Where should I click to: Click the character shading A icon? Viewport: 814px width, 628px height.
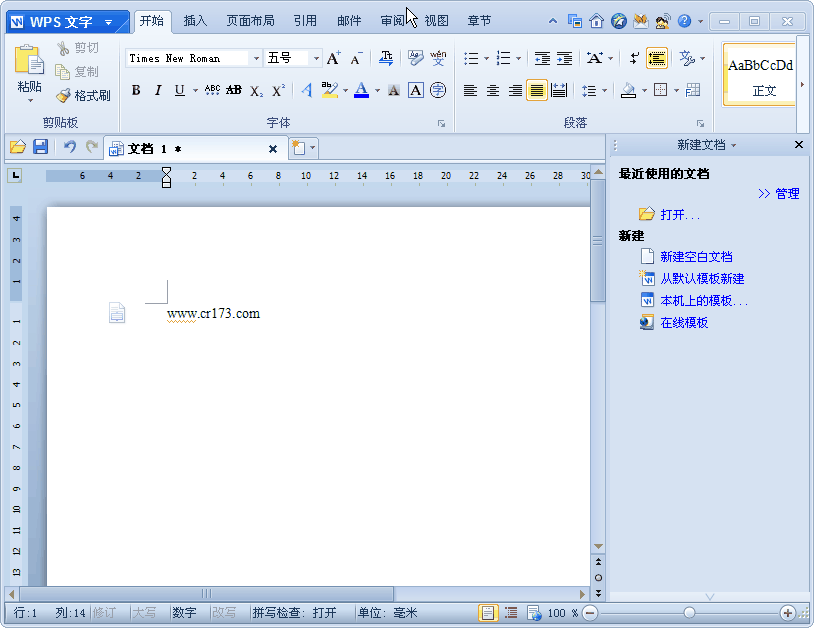pyautogui.click(x=394, y=91)
